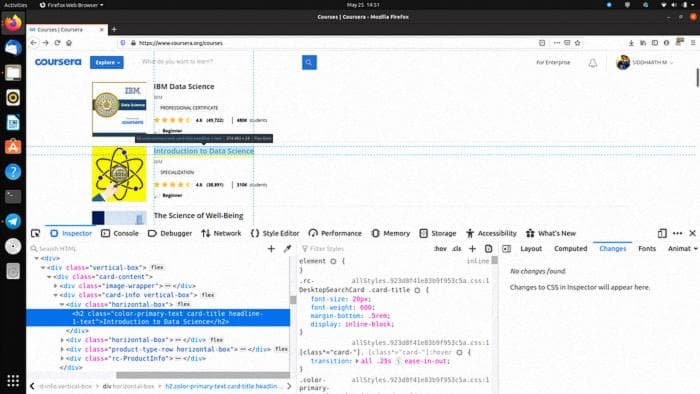Open the Explore dropdown

[107, 62]
